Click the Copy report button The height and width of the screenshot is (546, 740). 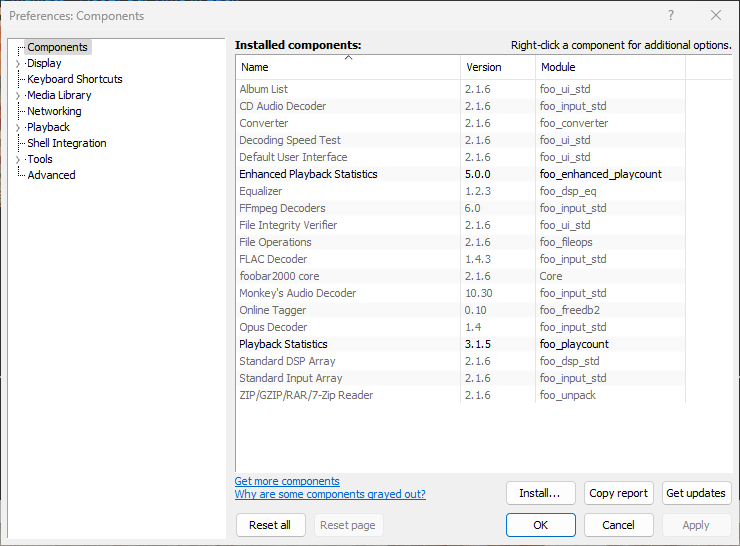618,493
